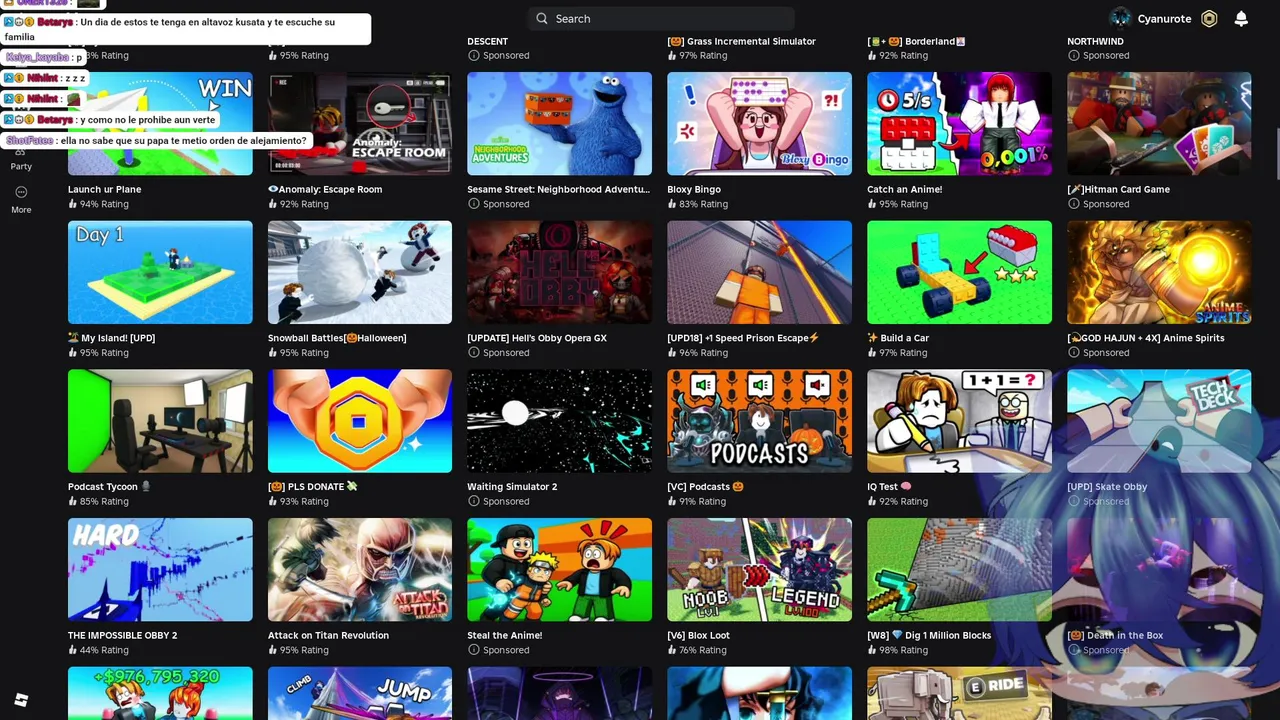Image resolution: width=1280 pixels, height=720 pixels.
Task: Click the thumbs-up icon beside 85% Rating
Action: pos(73,501)
